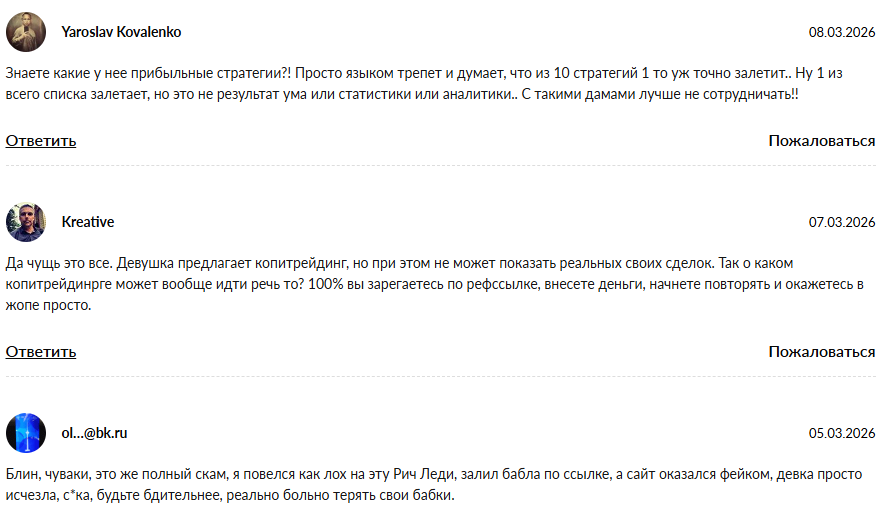
Task: Click the text line "жопе просто."
Action: (x=48, y=306)
